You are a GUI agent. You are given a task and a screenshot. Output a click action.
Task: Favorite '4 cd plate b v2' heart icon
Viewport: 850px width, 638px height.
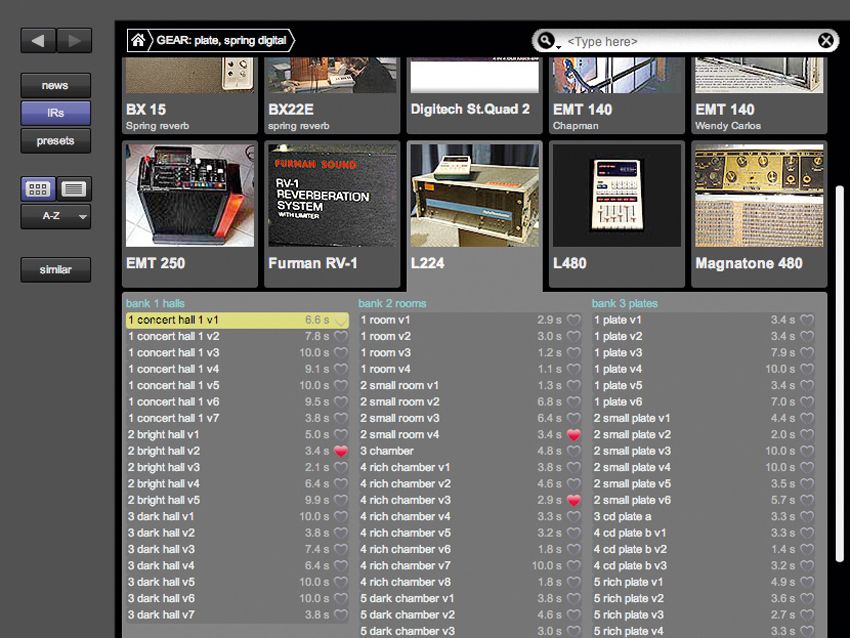click(807, 550)
